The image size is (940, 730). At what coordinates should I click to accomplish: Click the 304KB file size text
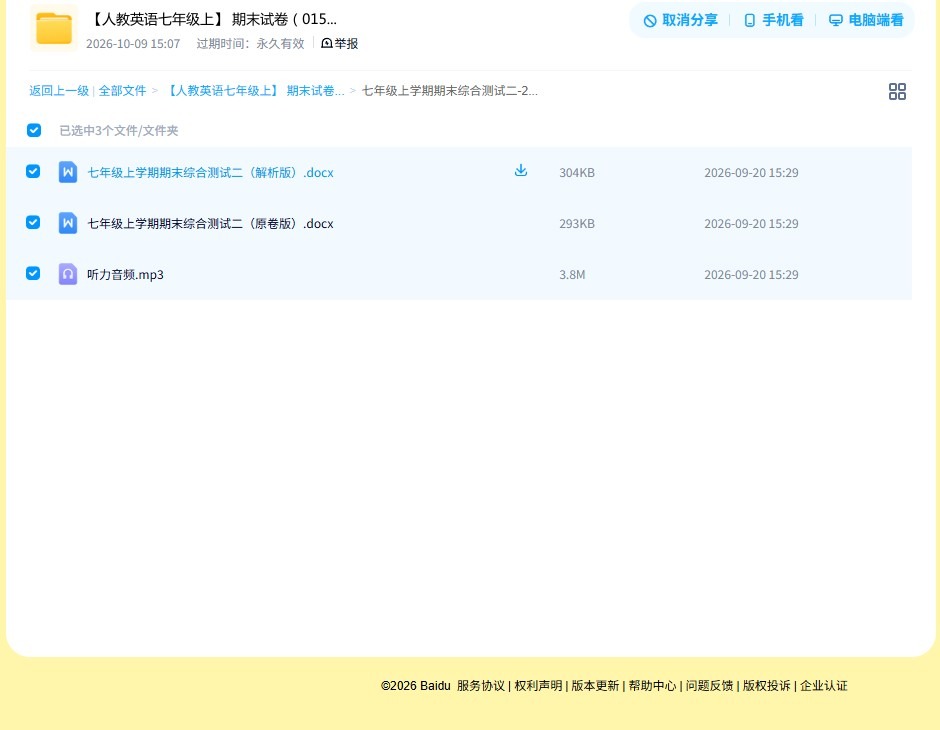(577, 173)
